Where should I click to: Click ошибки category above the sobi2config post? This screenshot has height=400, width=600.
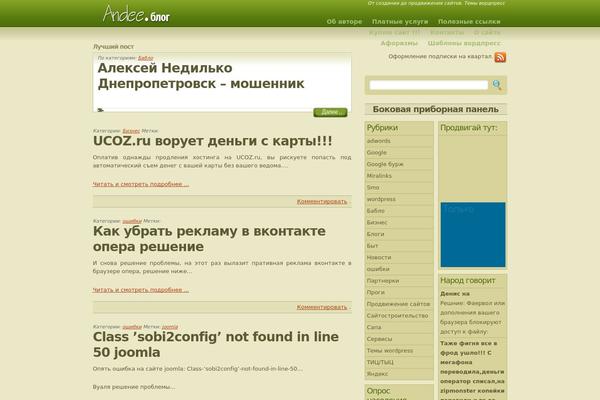[132, 327]
